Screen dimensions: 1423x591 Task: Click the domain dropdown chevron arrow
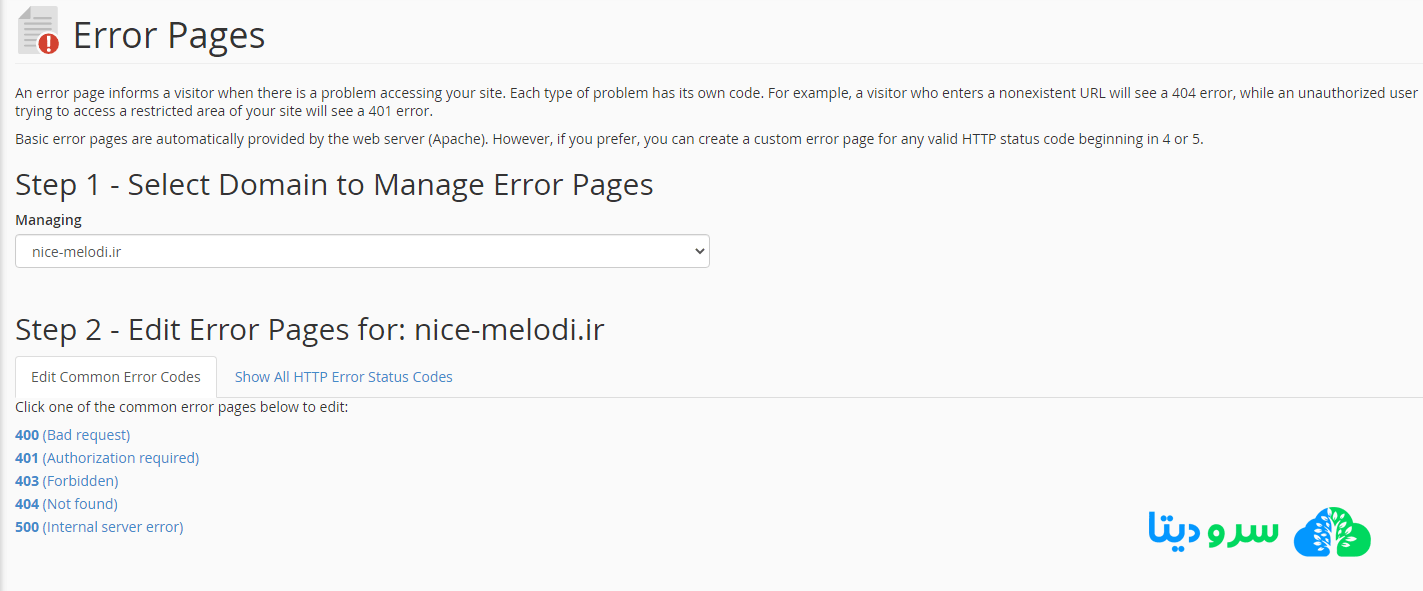pyautogui.click(x=699, y=252)
